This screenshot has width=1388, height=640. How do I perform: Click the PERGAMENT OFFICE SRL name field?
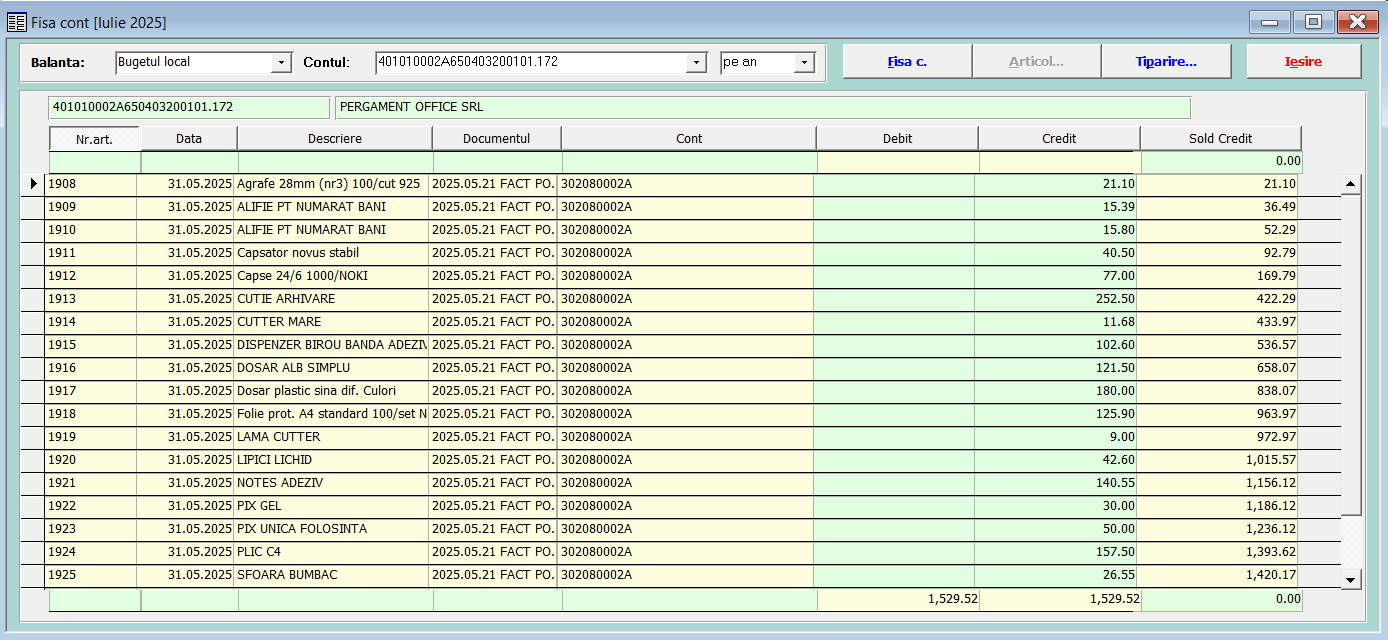(x=762, y=107)
